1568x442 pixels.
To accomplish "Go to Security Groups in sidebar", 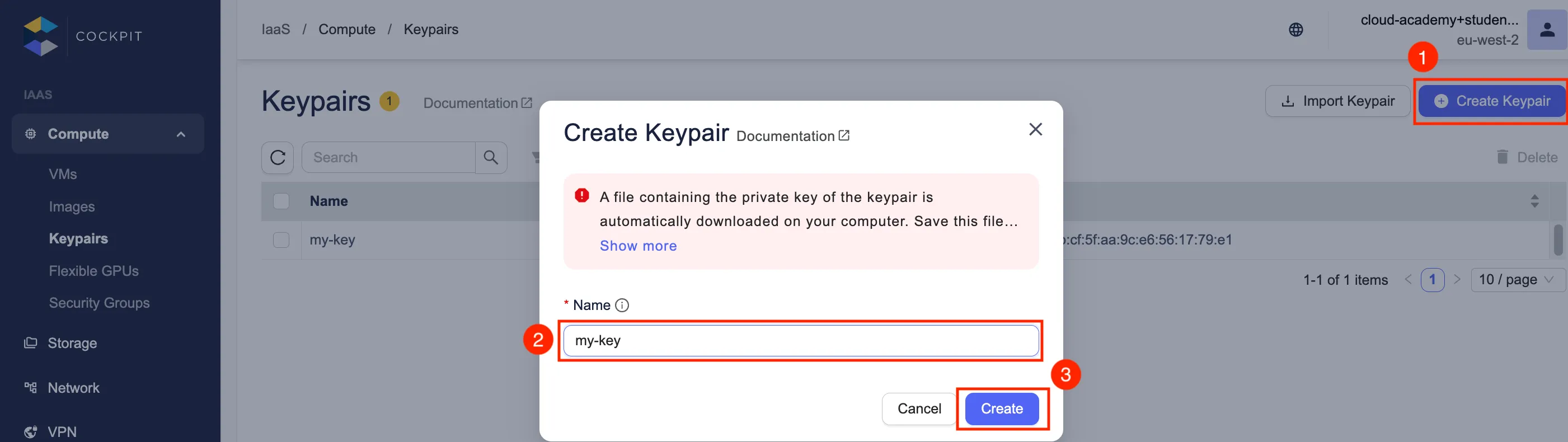I will click(99, 303).
